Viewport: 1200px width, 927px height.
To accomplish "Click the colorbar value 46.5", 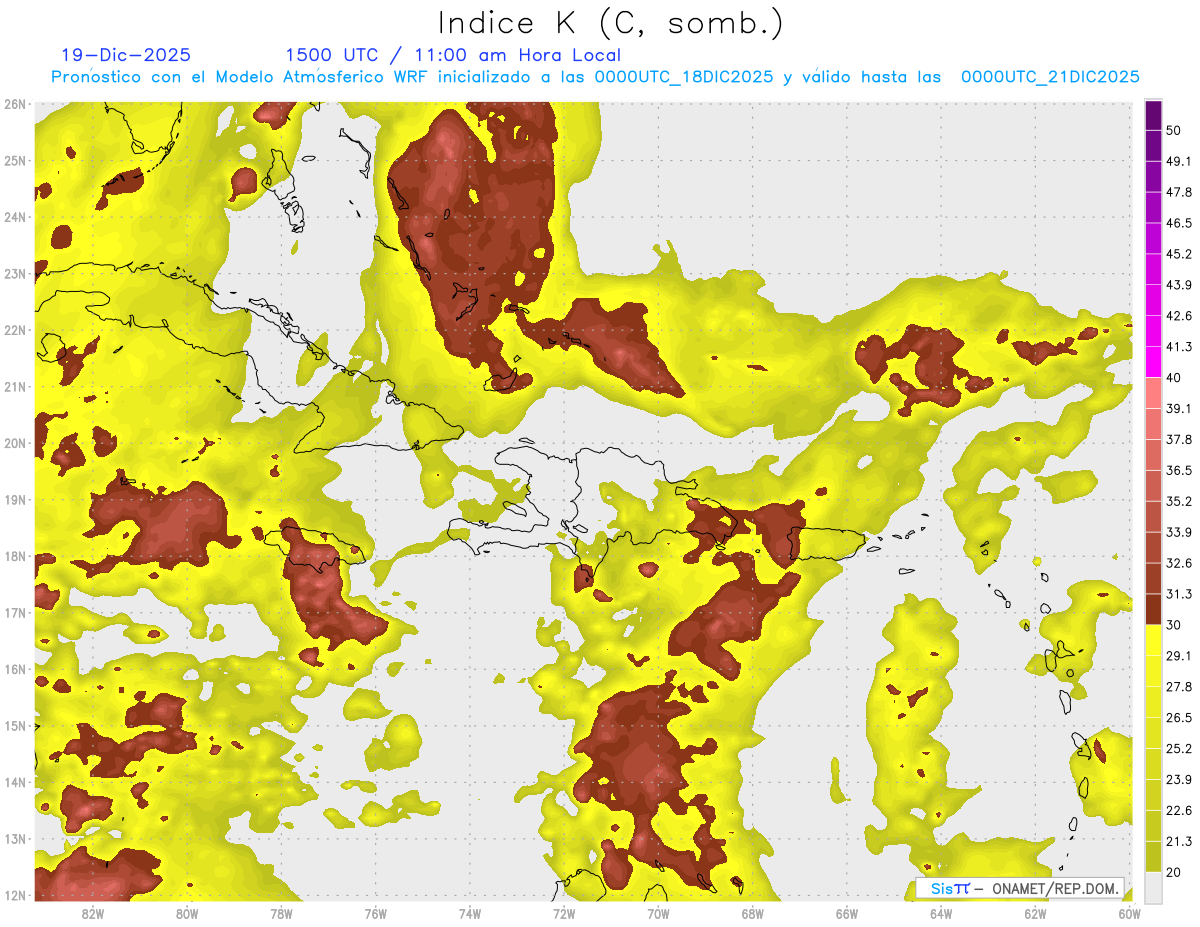I will (x=1178, y=223).
